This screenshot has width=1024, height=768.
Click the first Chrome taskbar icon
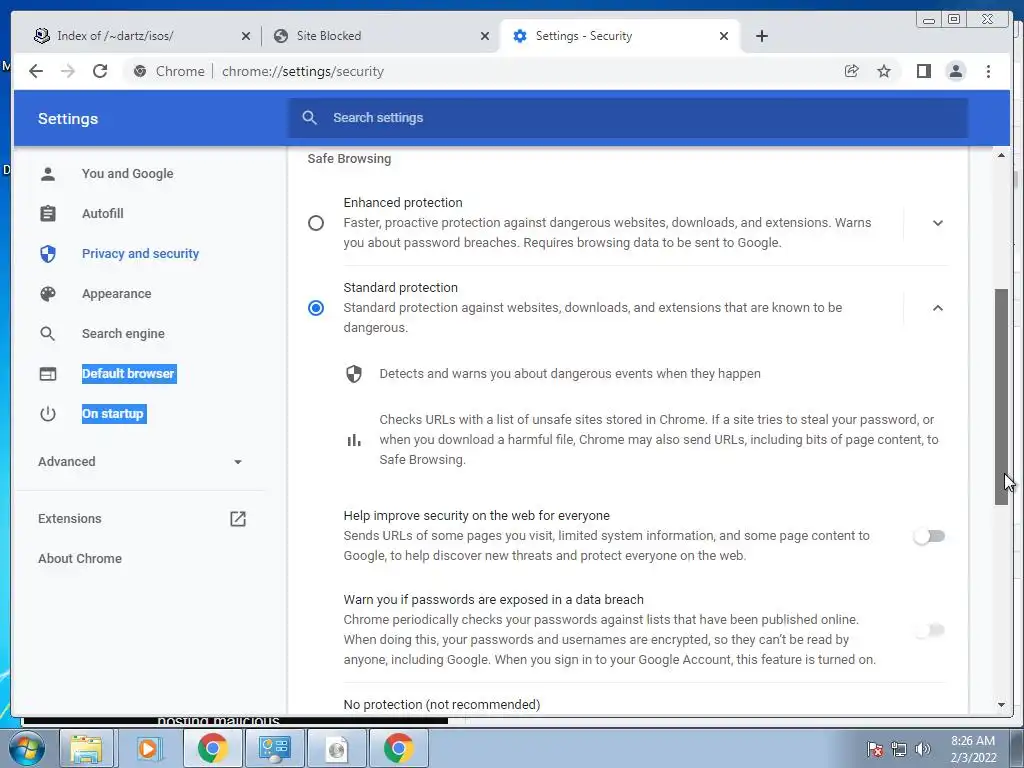(212, 748)
